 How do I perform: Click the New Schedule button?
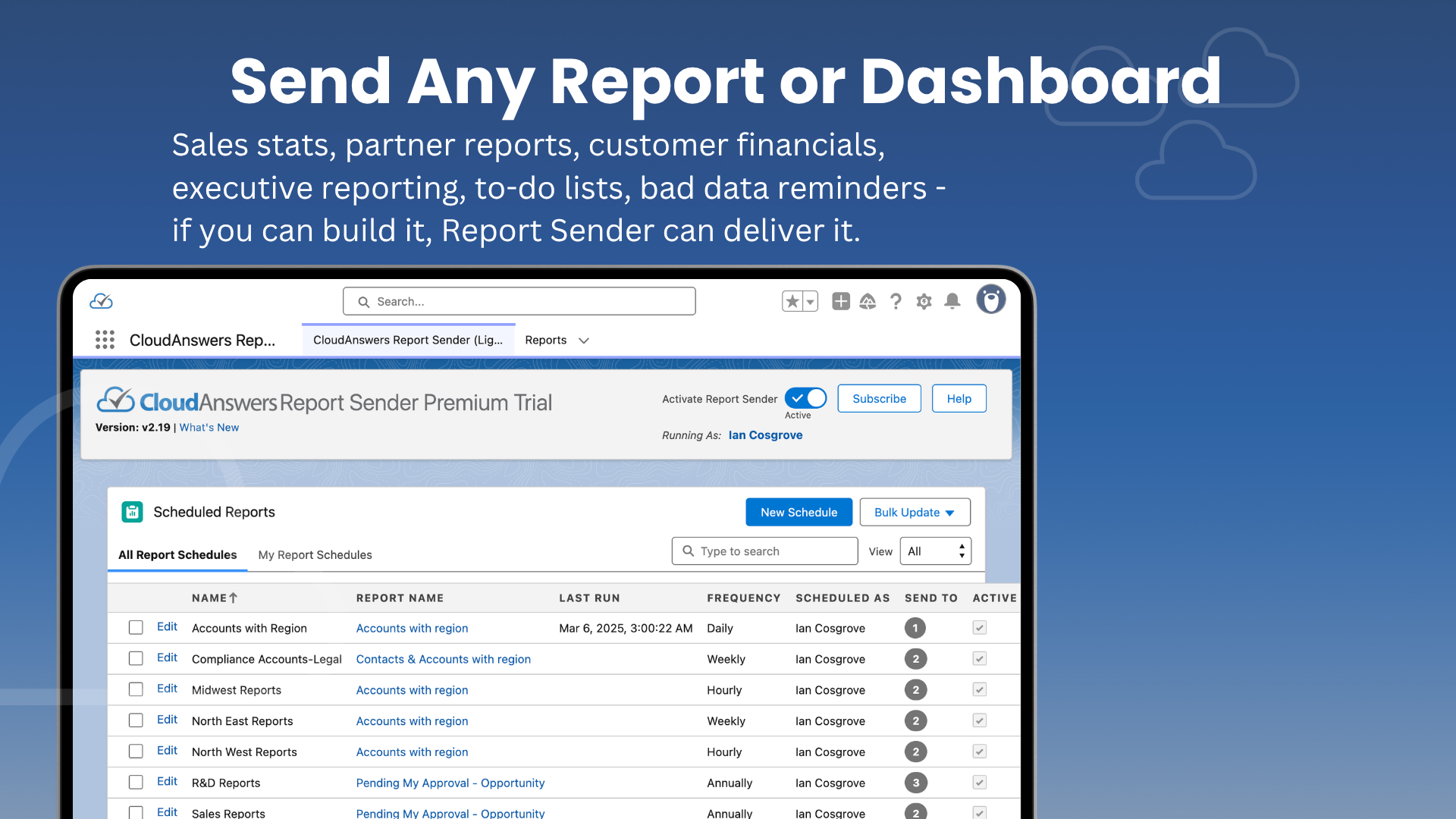(x=799, y=512)
